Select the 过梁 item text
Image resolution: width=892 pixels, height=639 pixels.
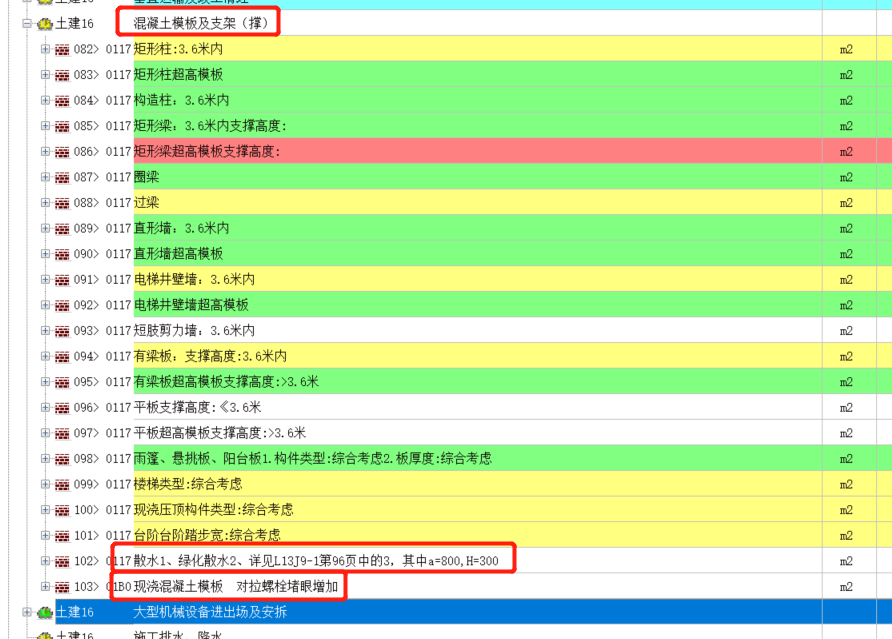pos(146,203)
